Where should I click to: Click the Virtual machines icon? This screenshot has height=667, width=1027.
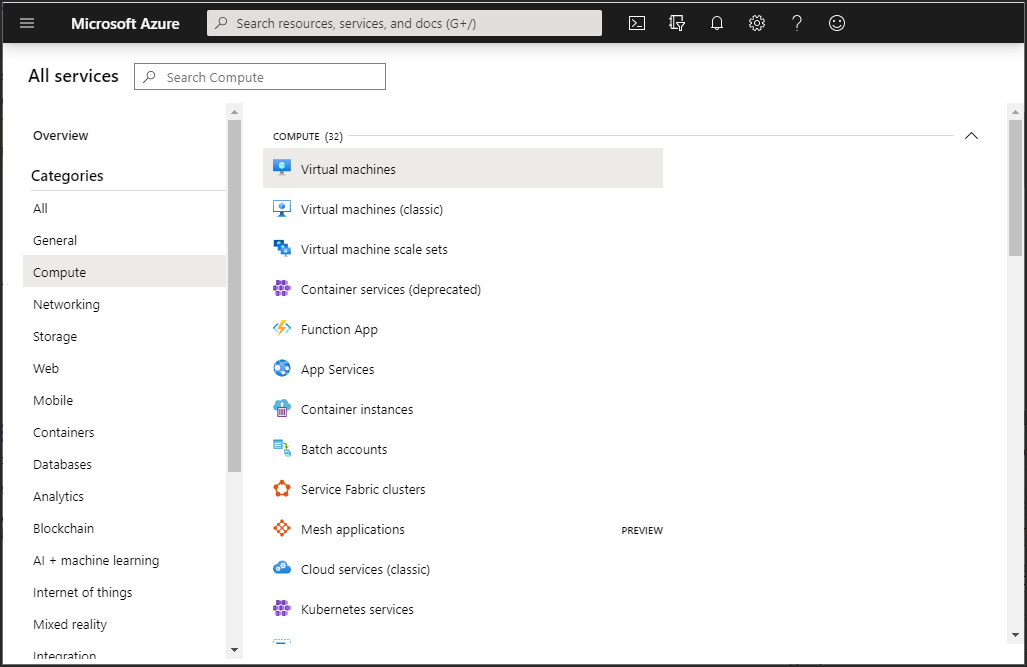282,168
